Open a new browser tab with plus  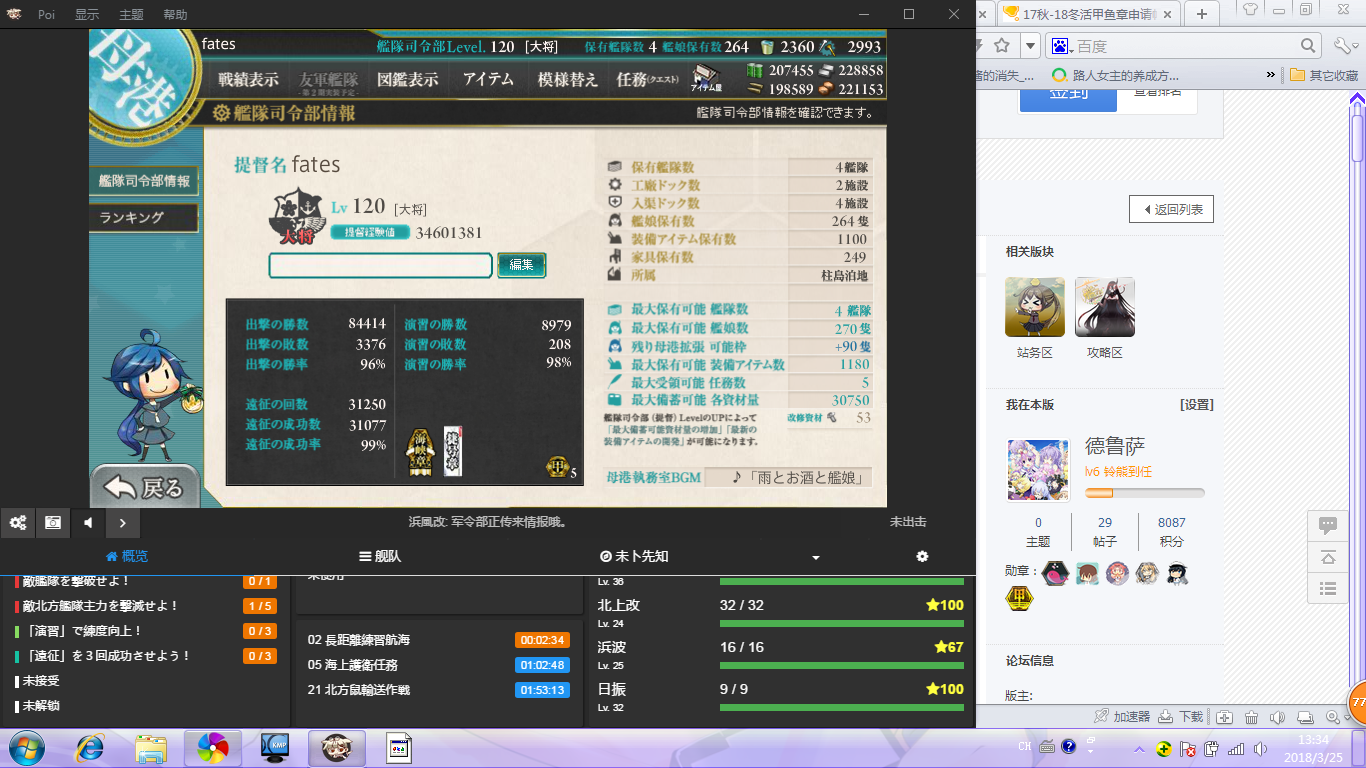point(1201,13)
